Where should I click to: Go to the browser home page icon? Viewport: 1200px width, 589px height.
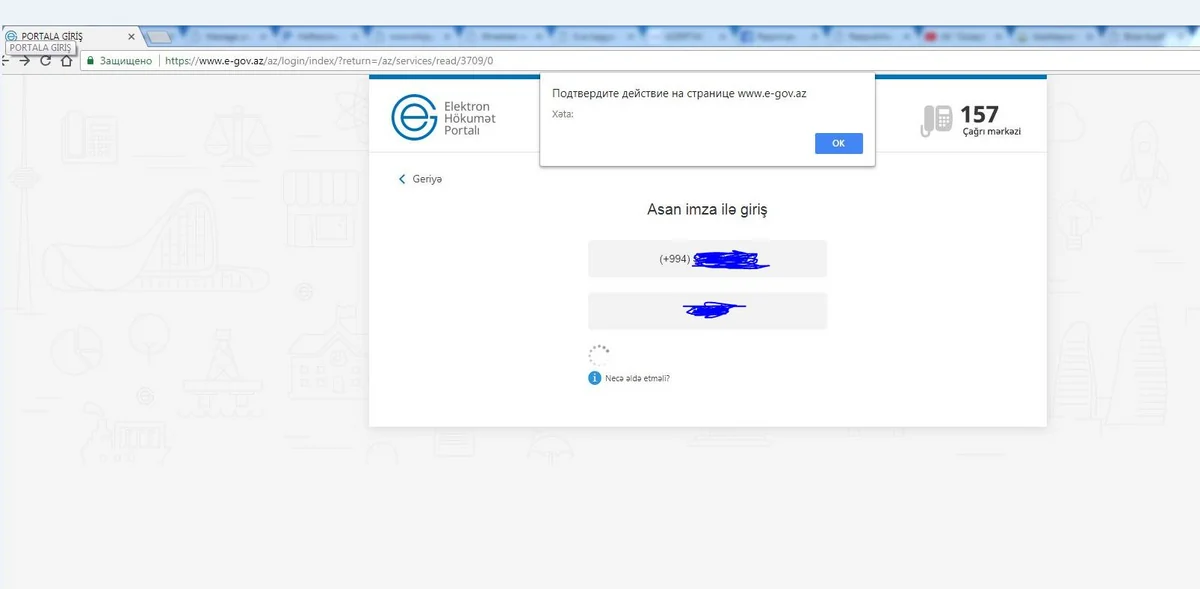[x=66, y=61]
